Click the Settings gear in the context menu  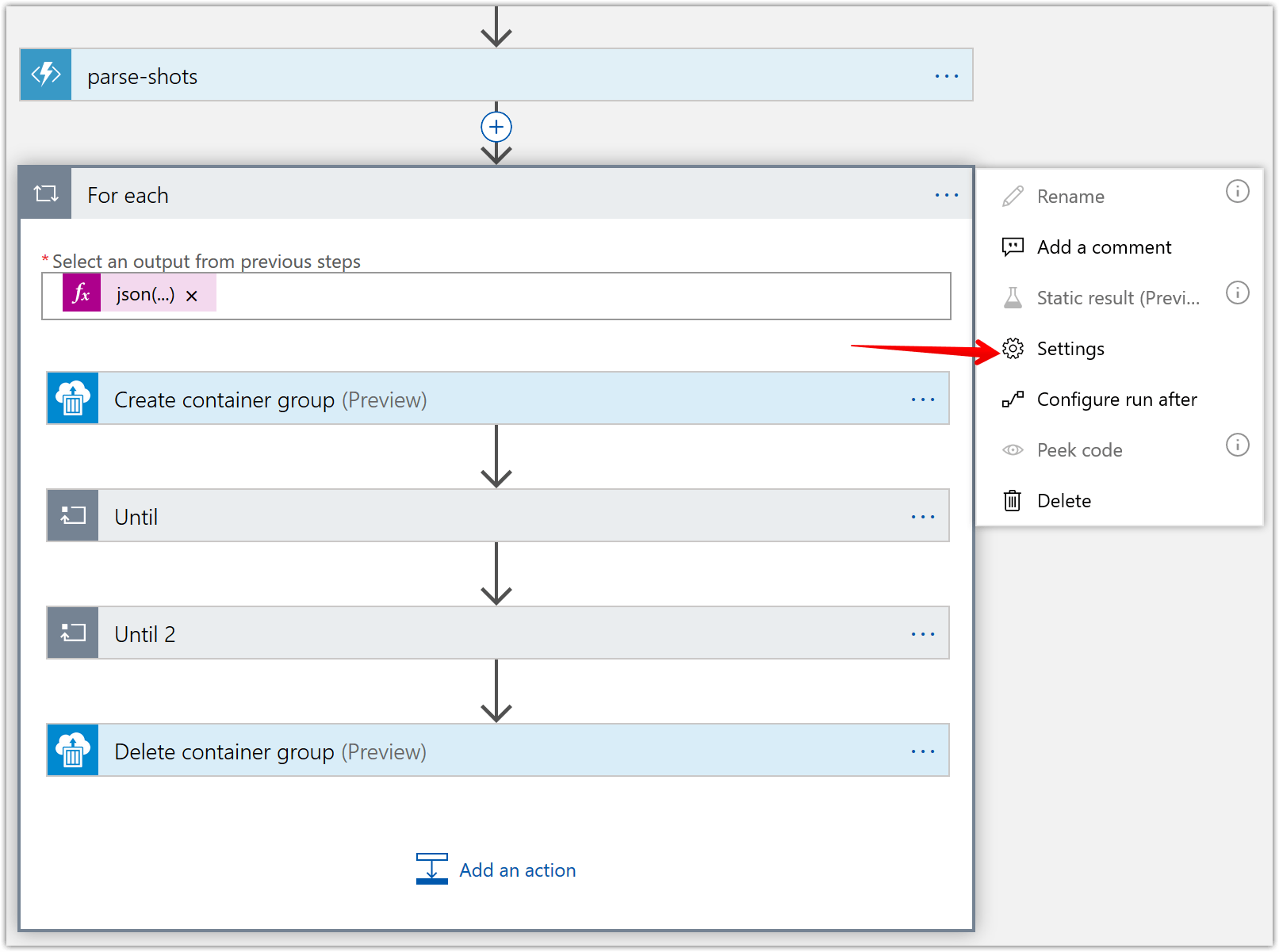pos(1070,348)
